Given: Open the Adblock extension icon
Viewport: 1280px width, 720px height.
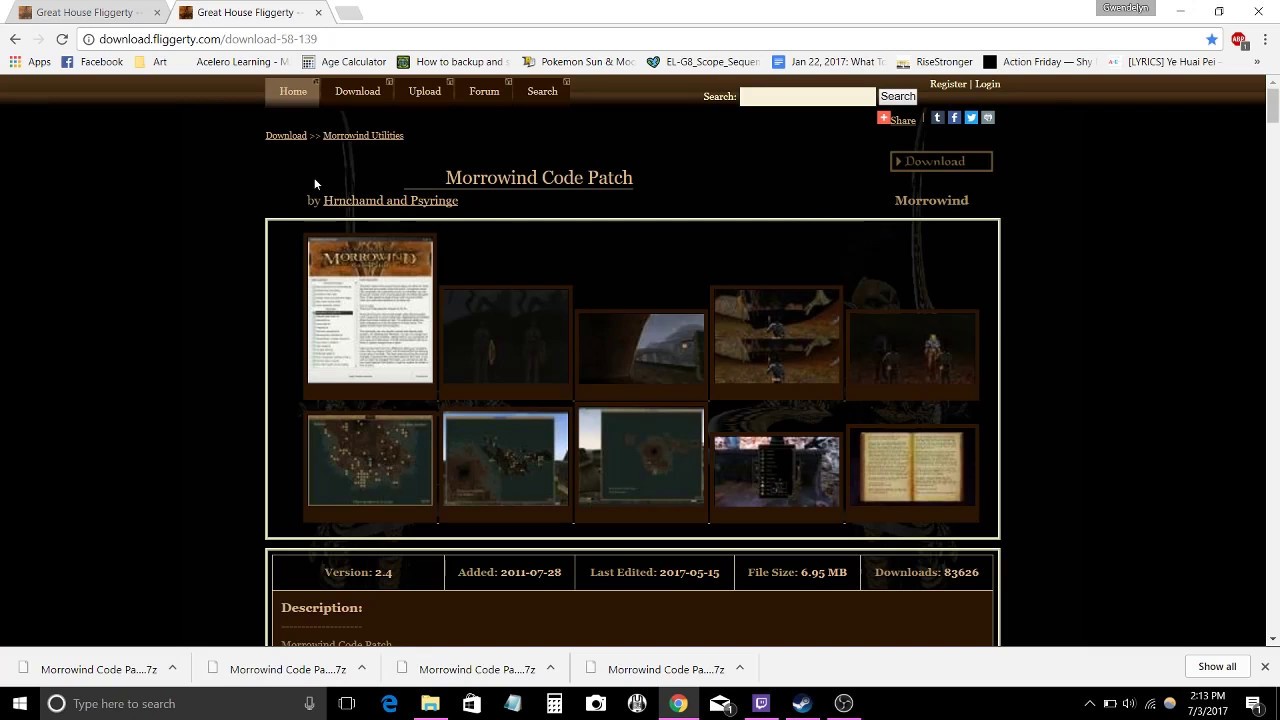Looking at the screenshot, I should [x=1239, y=40].
